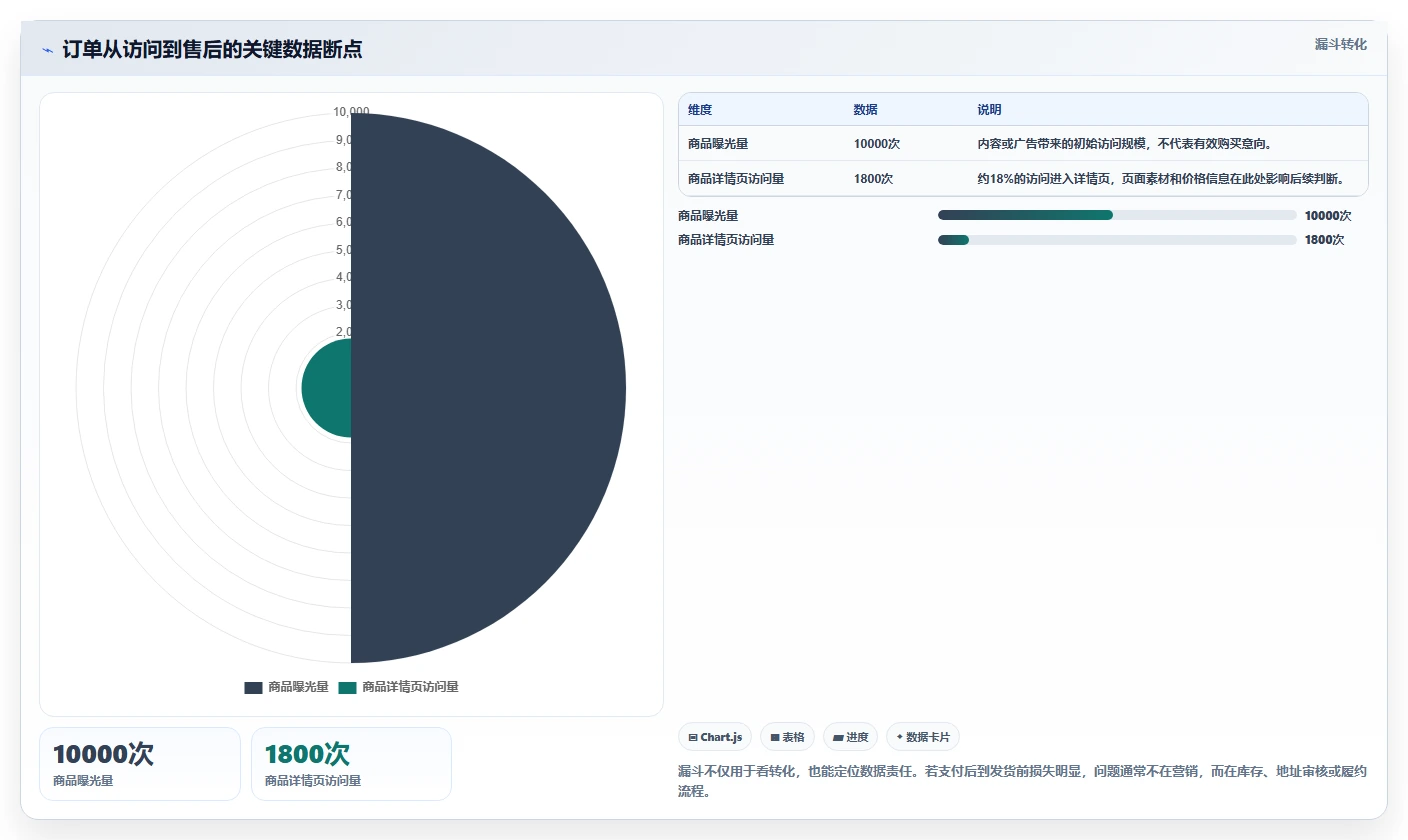Click the 维度 column header
Viewport: 1408px width, 840px height.
click(700, 110)
